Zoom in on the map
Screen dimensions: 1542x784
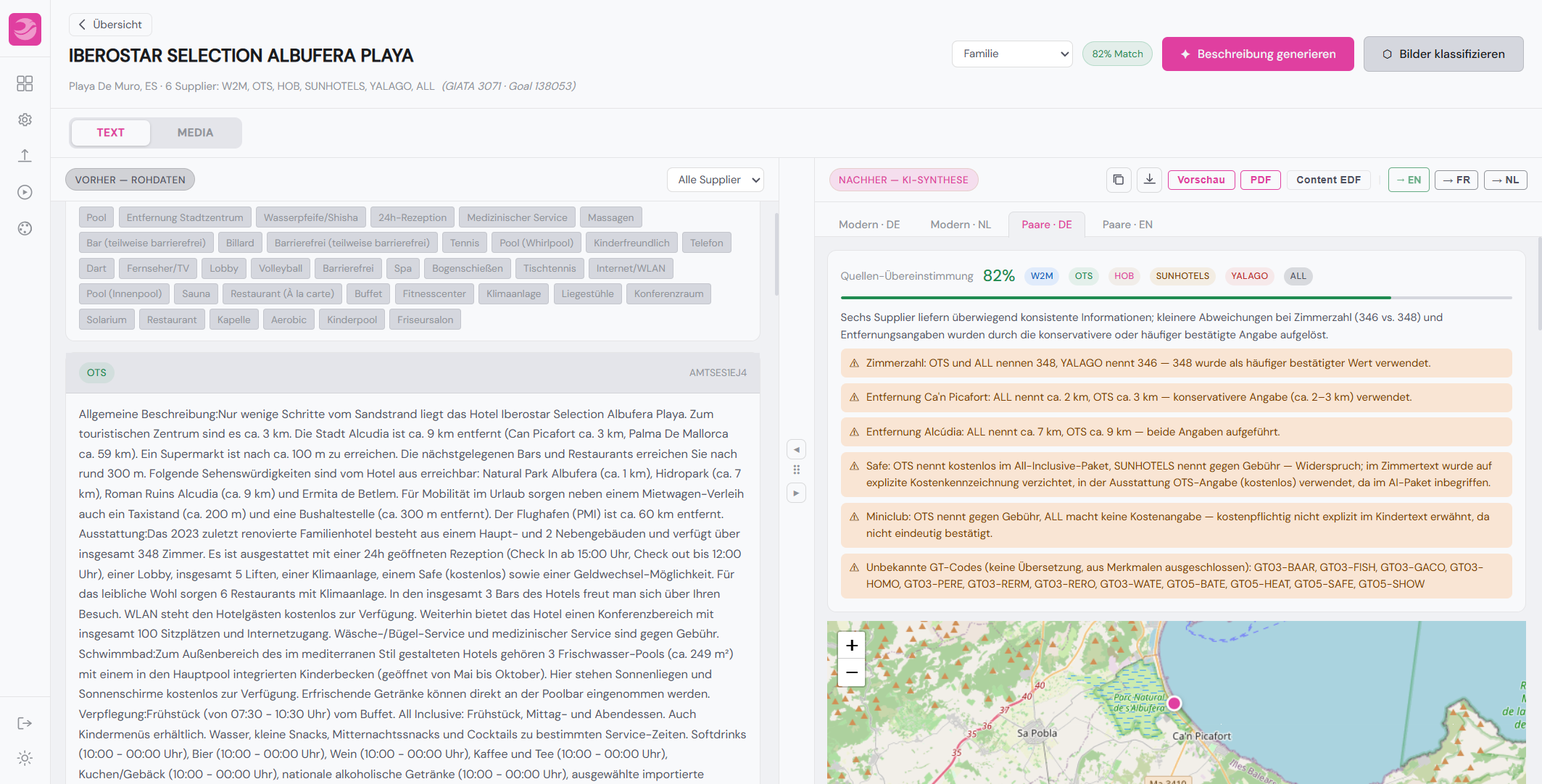point(852,645)
